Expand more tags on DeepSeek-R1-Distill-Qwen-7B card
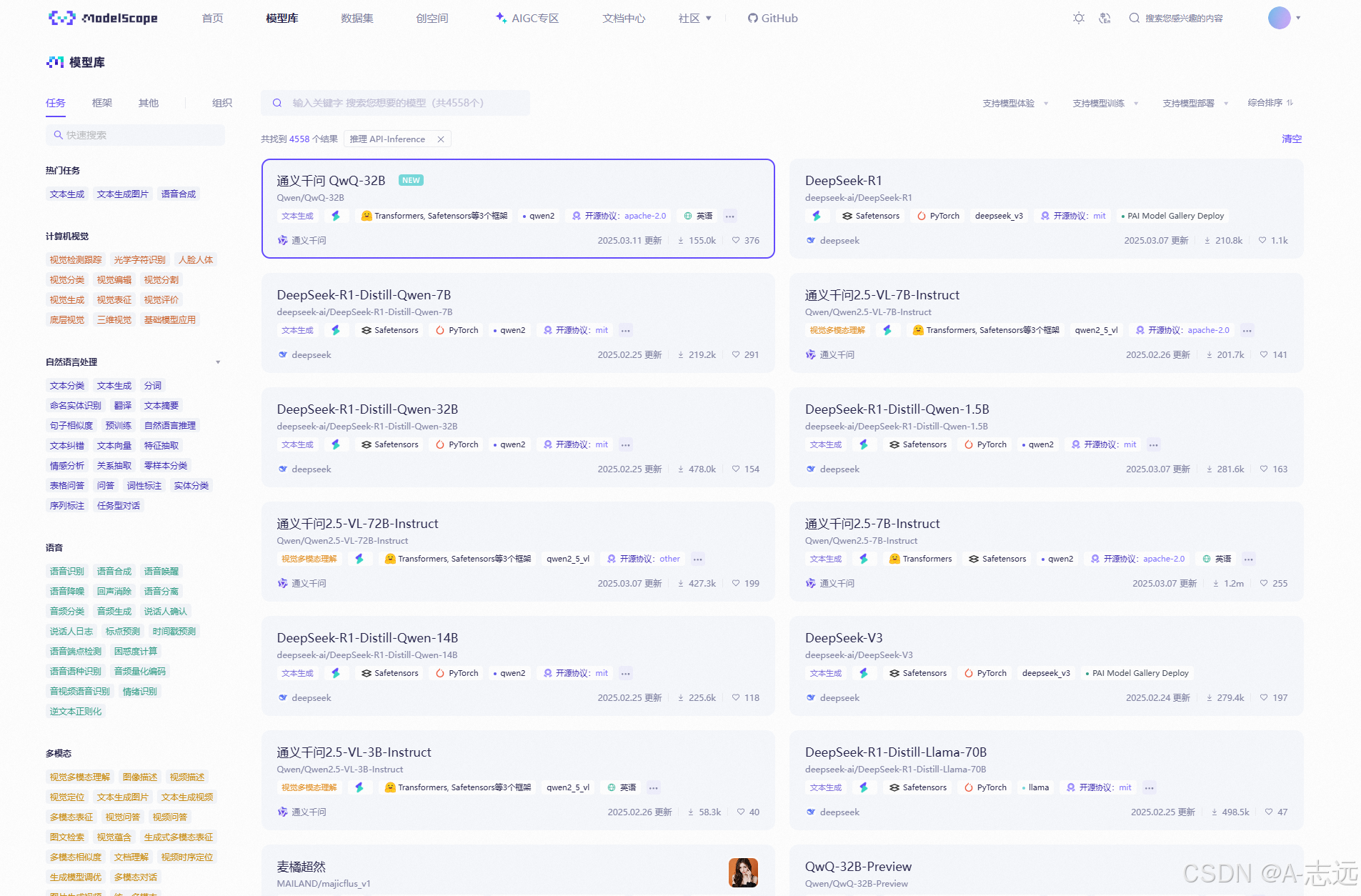1361x896 pixels. [625, 330]
